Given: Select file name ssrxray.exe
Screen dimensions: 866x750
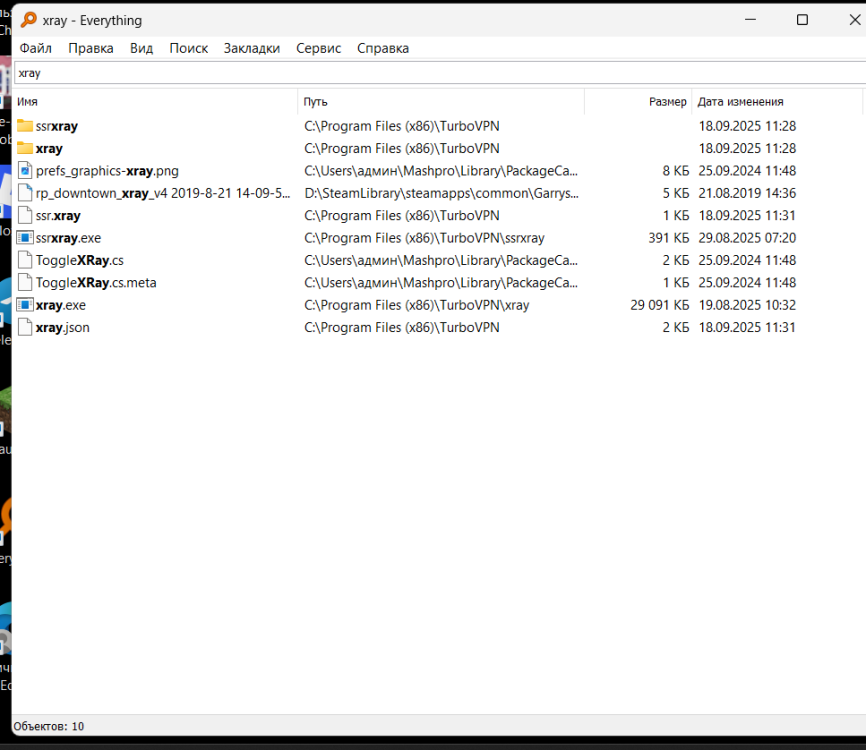Looking at the screenshot, I should tap(68, 238).
